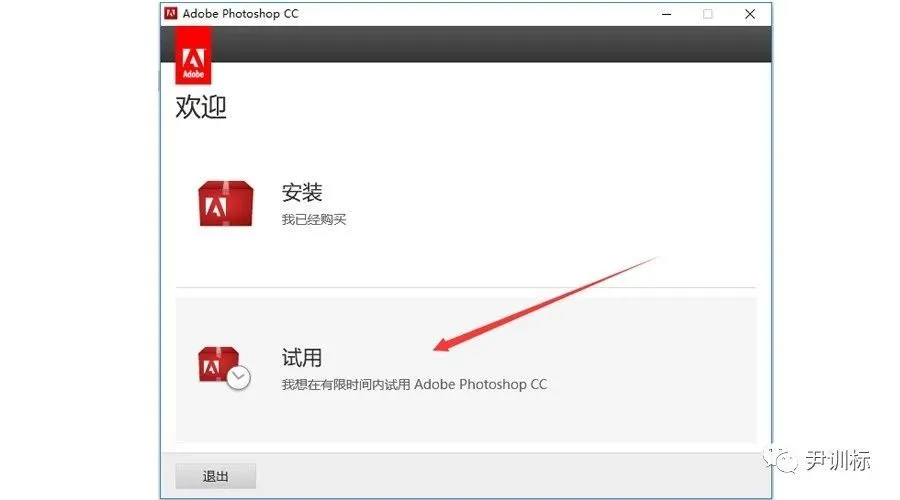Click the trial description mentioning Adobe Photoshop CC

414,384
